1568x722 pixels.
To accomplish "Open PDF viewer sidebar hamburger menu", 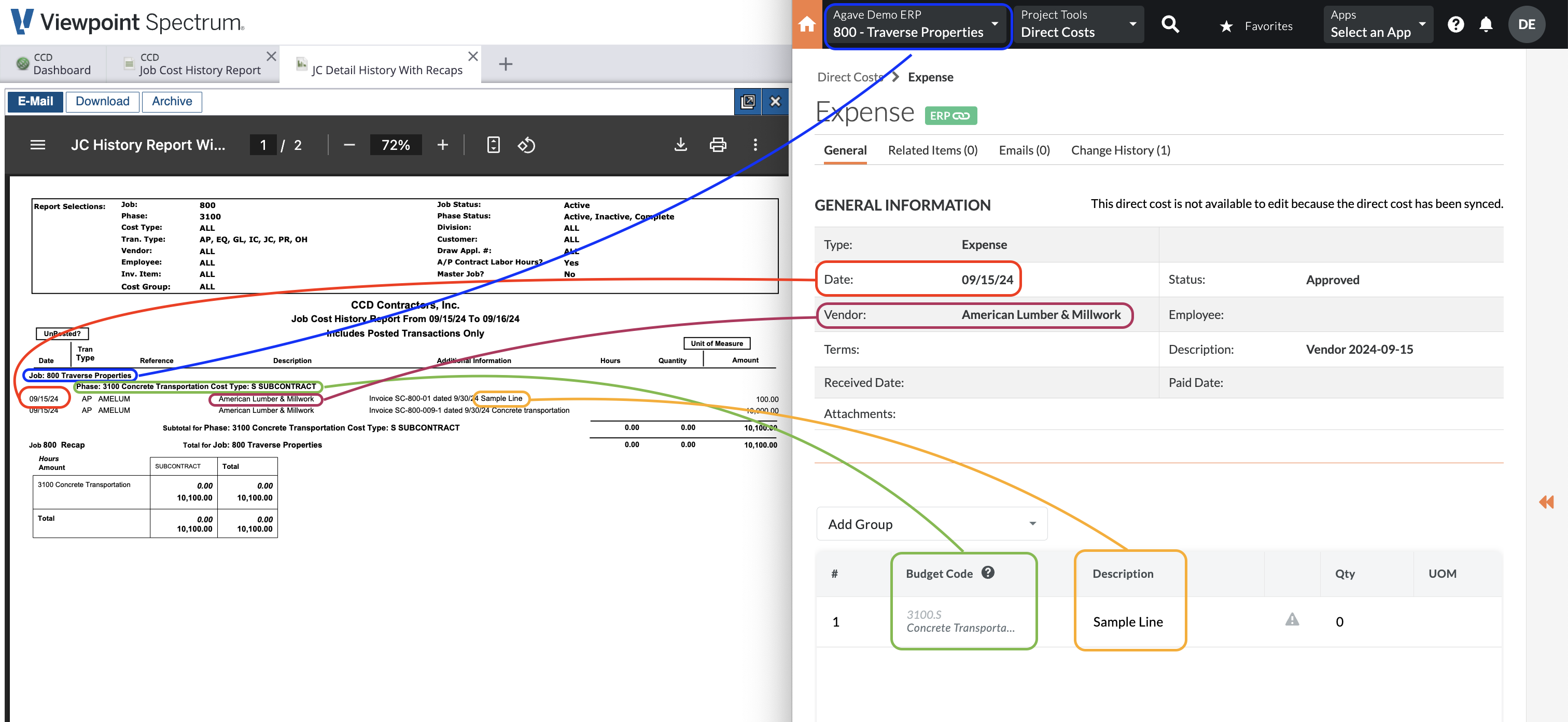I will click(38, 145).
